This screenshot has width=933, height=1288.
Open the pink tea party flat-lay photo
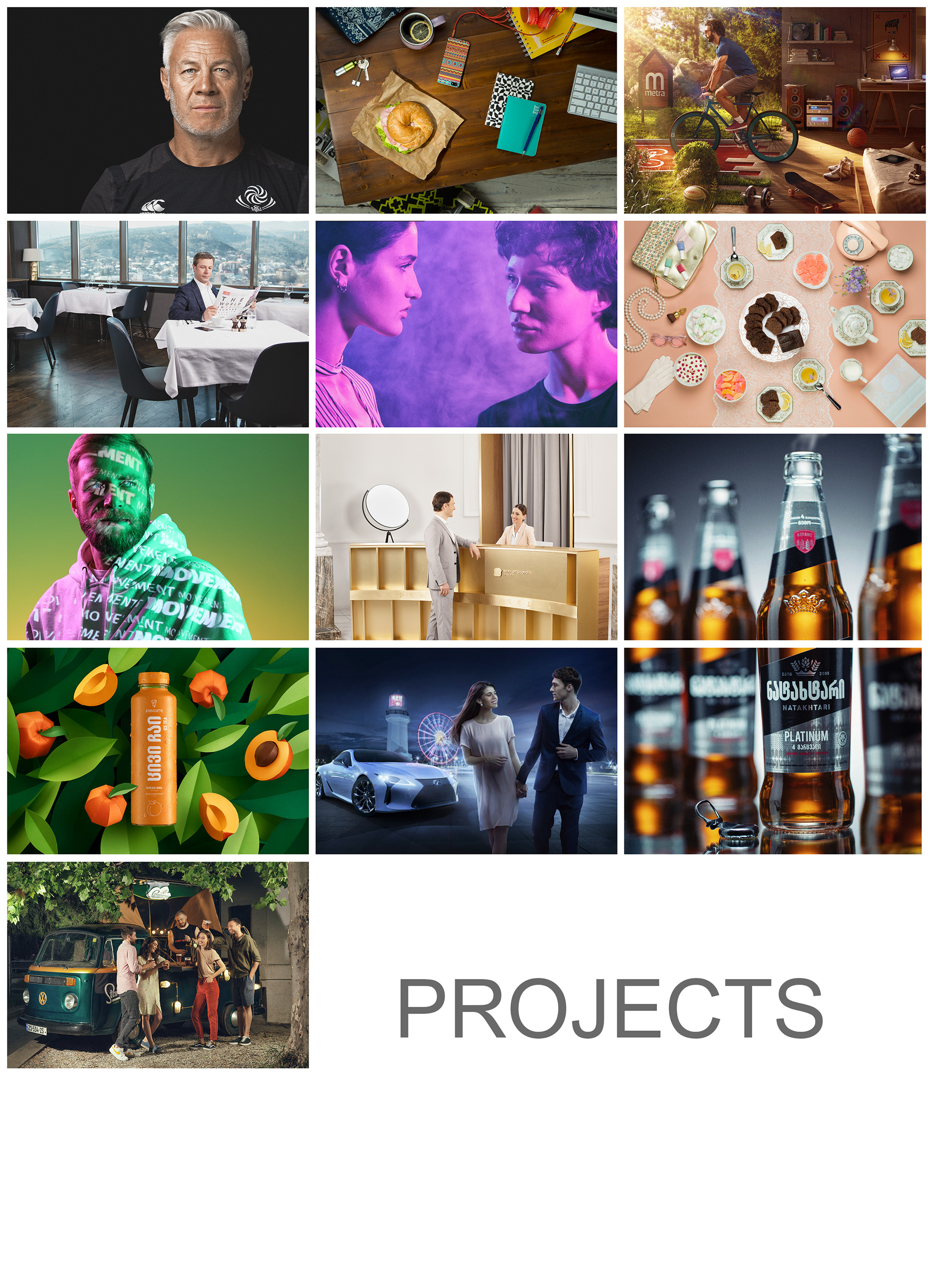point(775,324)
